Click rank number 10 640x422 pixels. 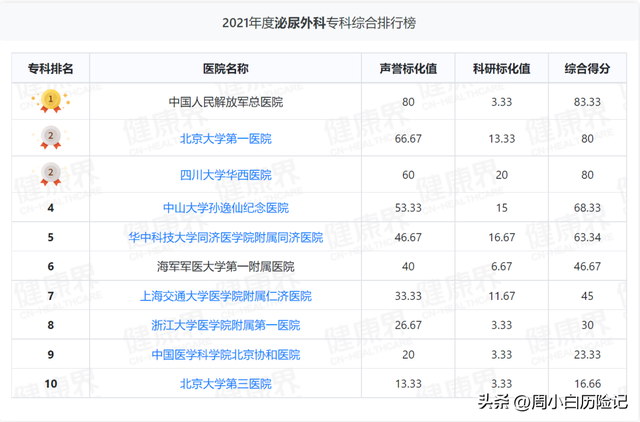51,384
